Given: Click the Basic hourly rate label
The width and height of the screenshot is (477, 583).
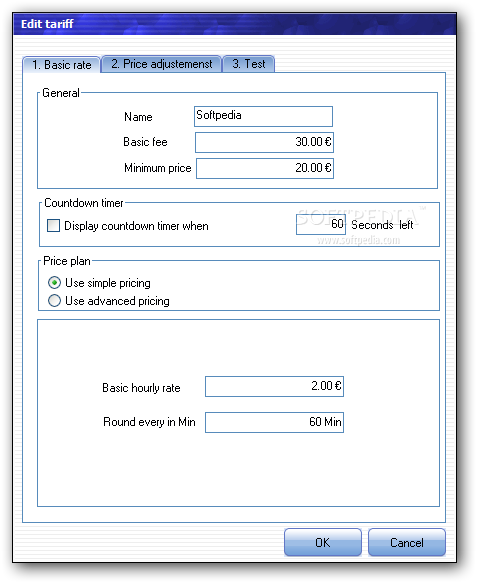Looking at the screenshot, I should (141, 388).
